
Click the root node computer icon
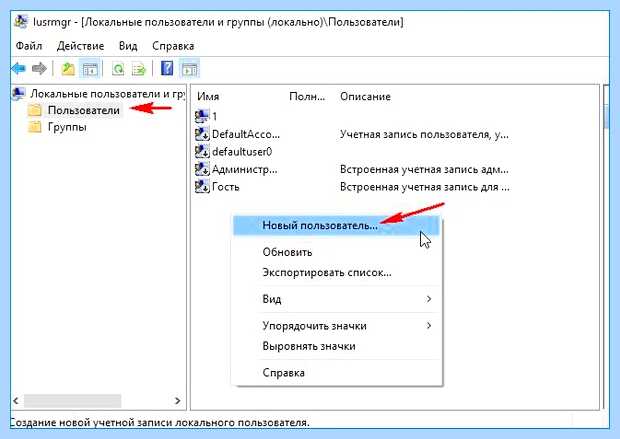[x=19, y=93]
